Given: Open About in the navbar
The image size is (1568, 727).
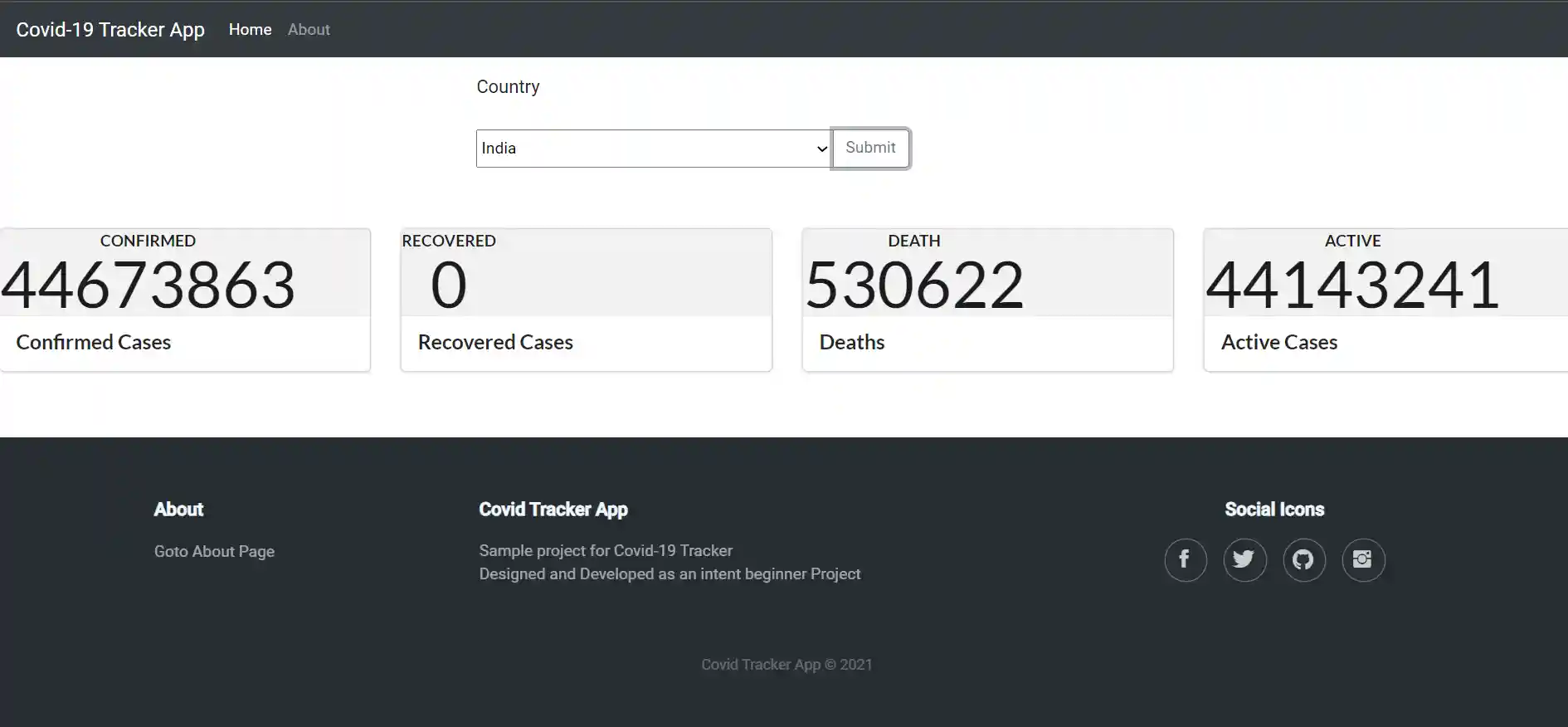Looking at the screenshot, I should click(309, 30).
